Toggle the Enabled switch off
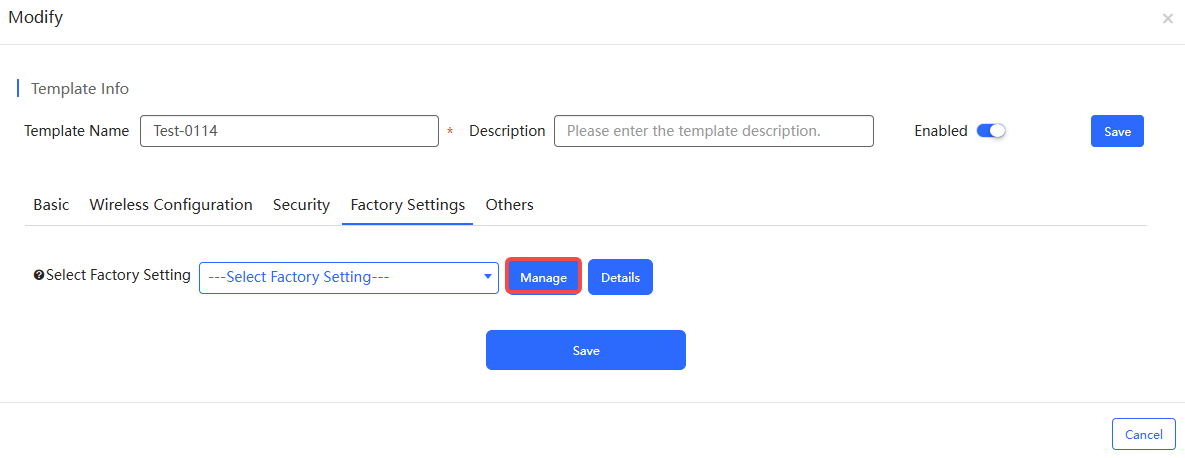1185x458 pixels. [x=991, y=131]
